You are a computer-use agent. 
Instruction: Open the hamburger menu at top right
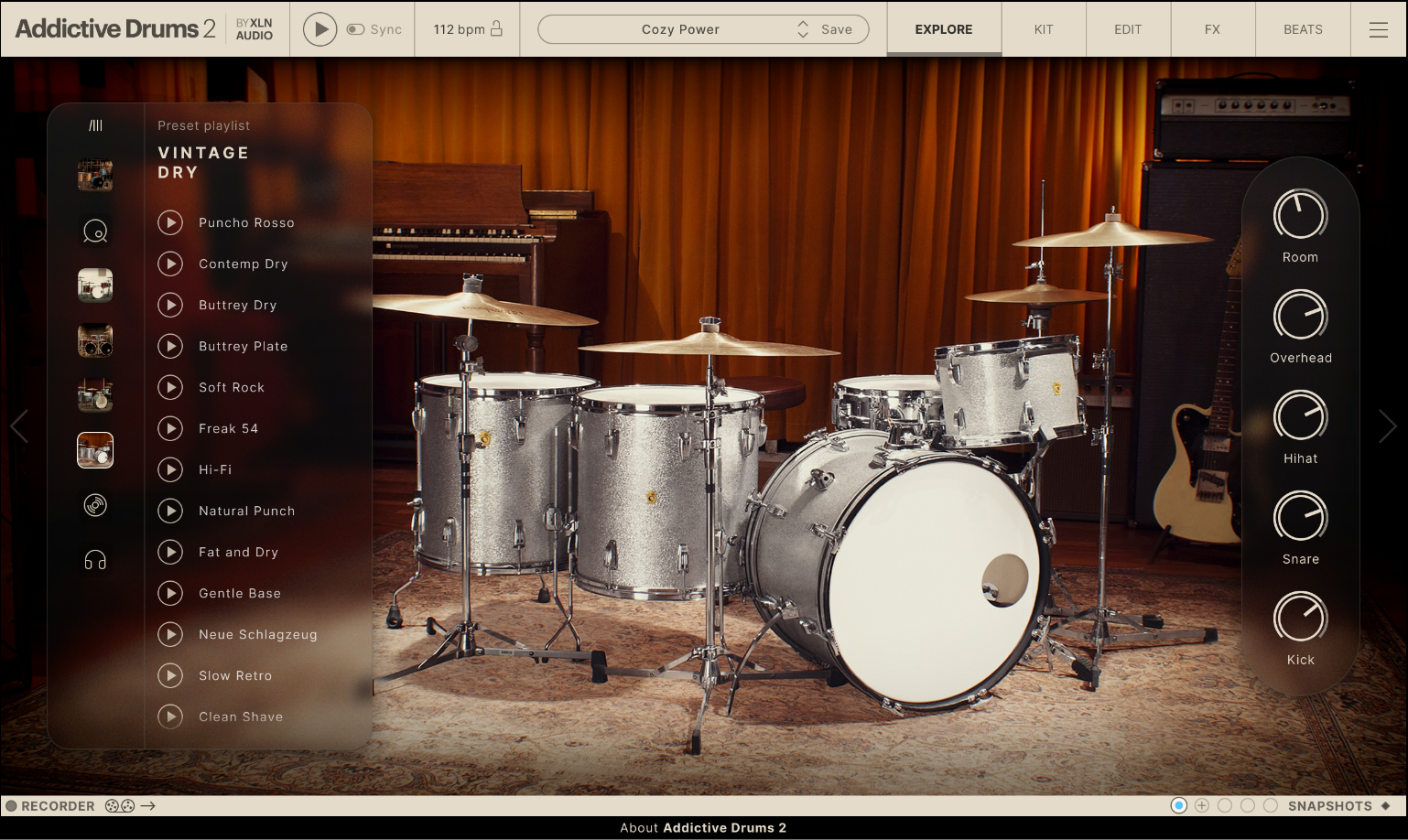(x=1379, y=29)
